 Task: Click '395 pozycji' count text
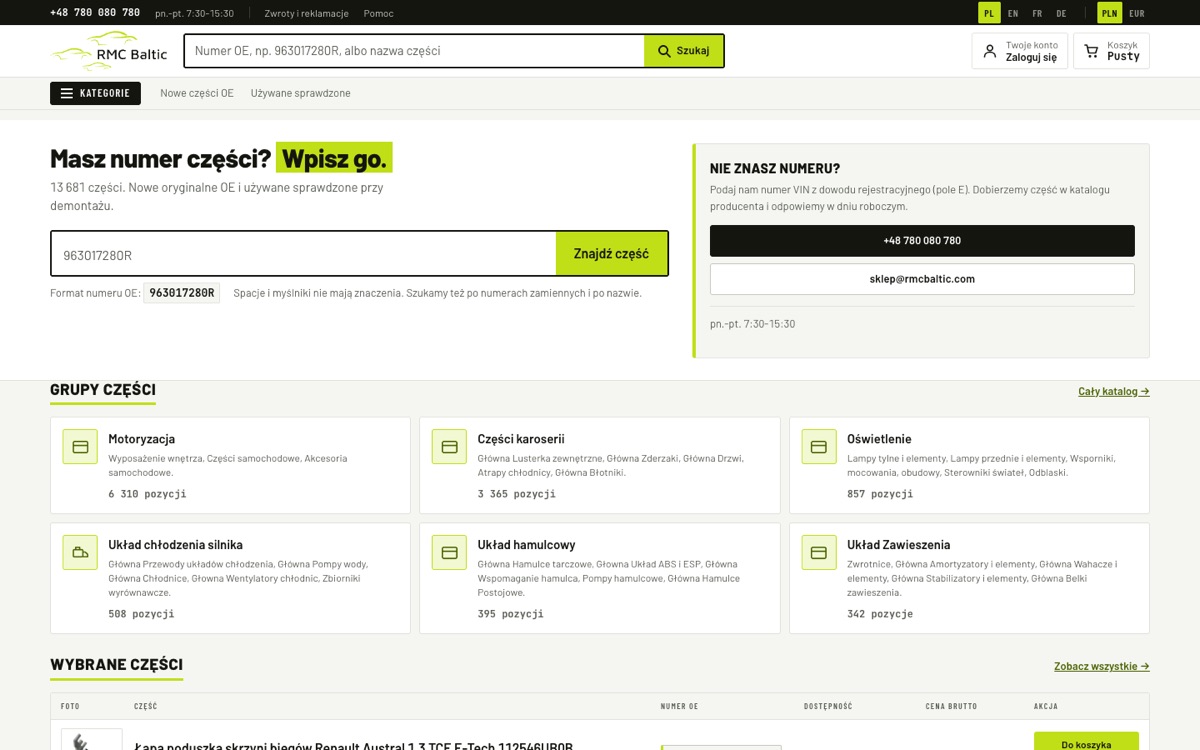[511, 614]
